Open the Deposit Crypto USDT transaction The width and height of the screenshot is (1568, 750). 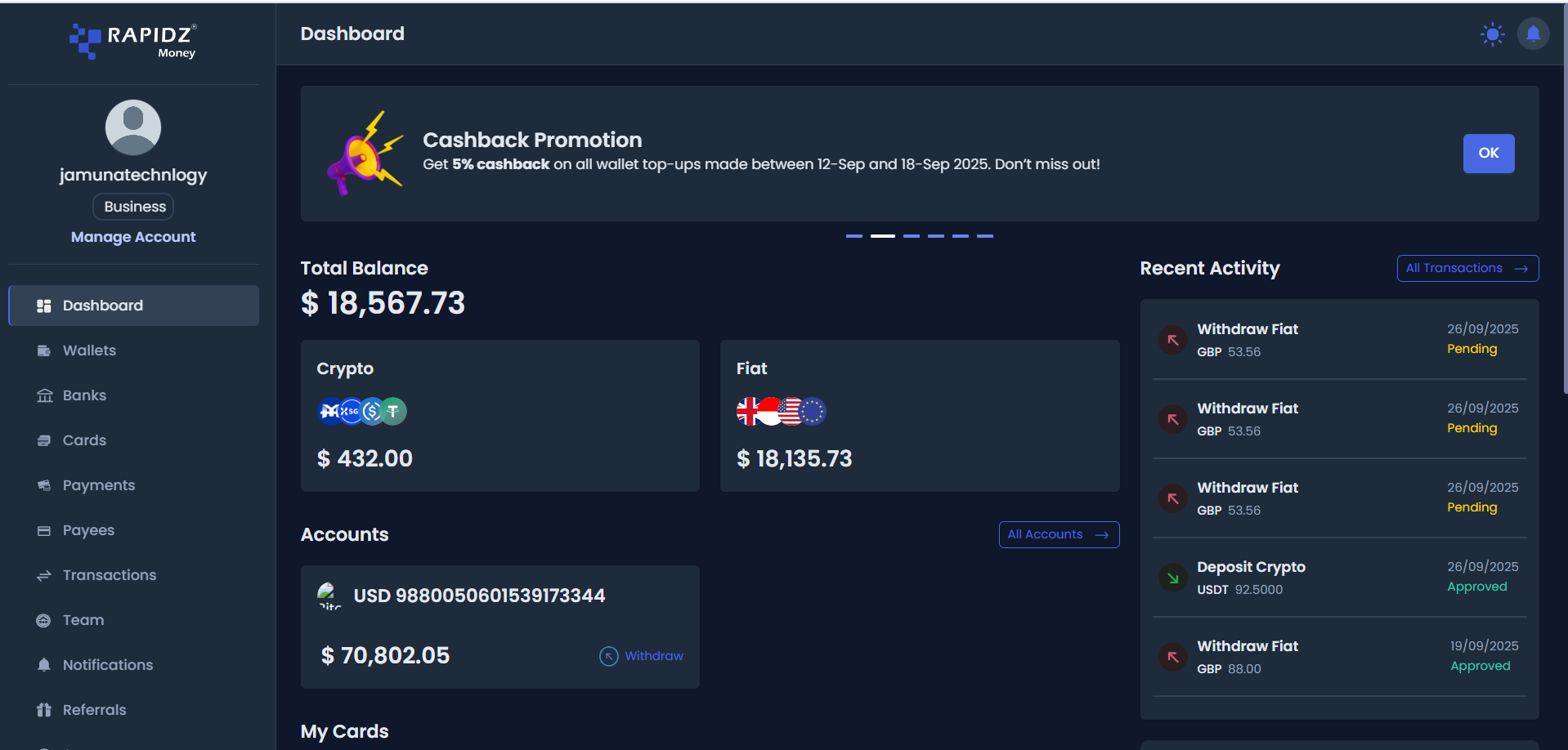pyautogui.click(x=1339, y=578)
